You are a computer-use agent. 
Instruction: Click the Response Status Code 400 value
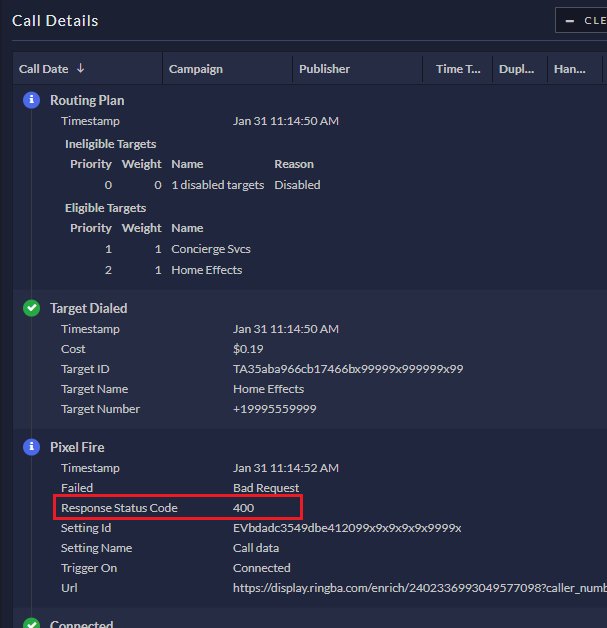(243, 508)
